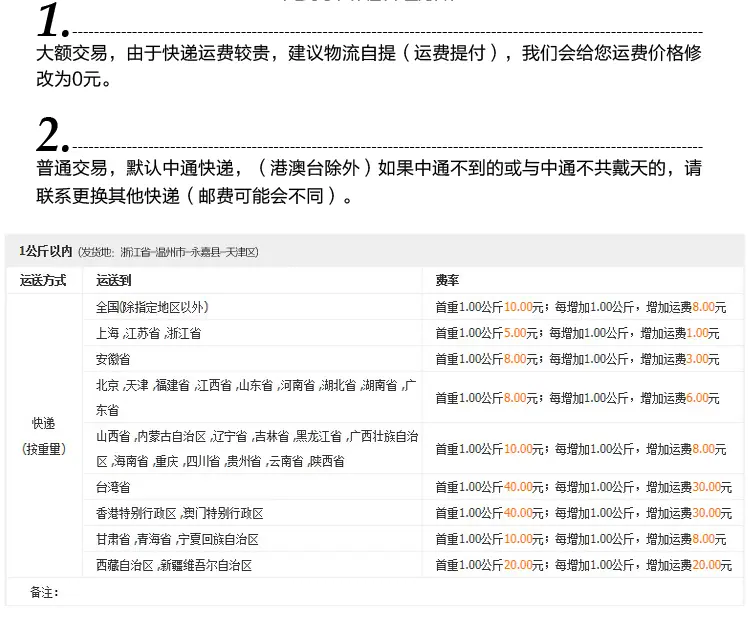Click the rate cell for 台湾省
750x644 pixels.
[583, 487]
